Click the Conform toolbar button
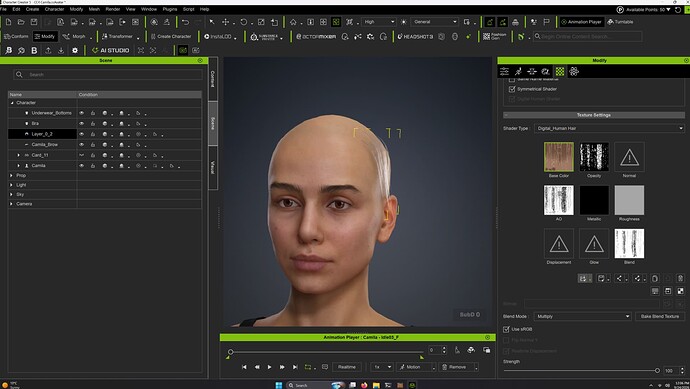 click(x=16, y=37)
